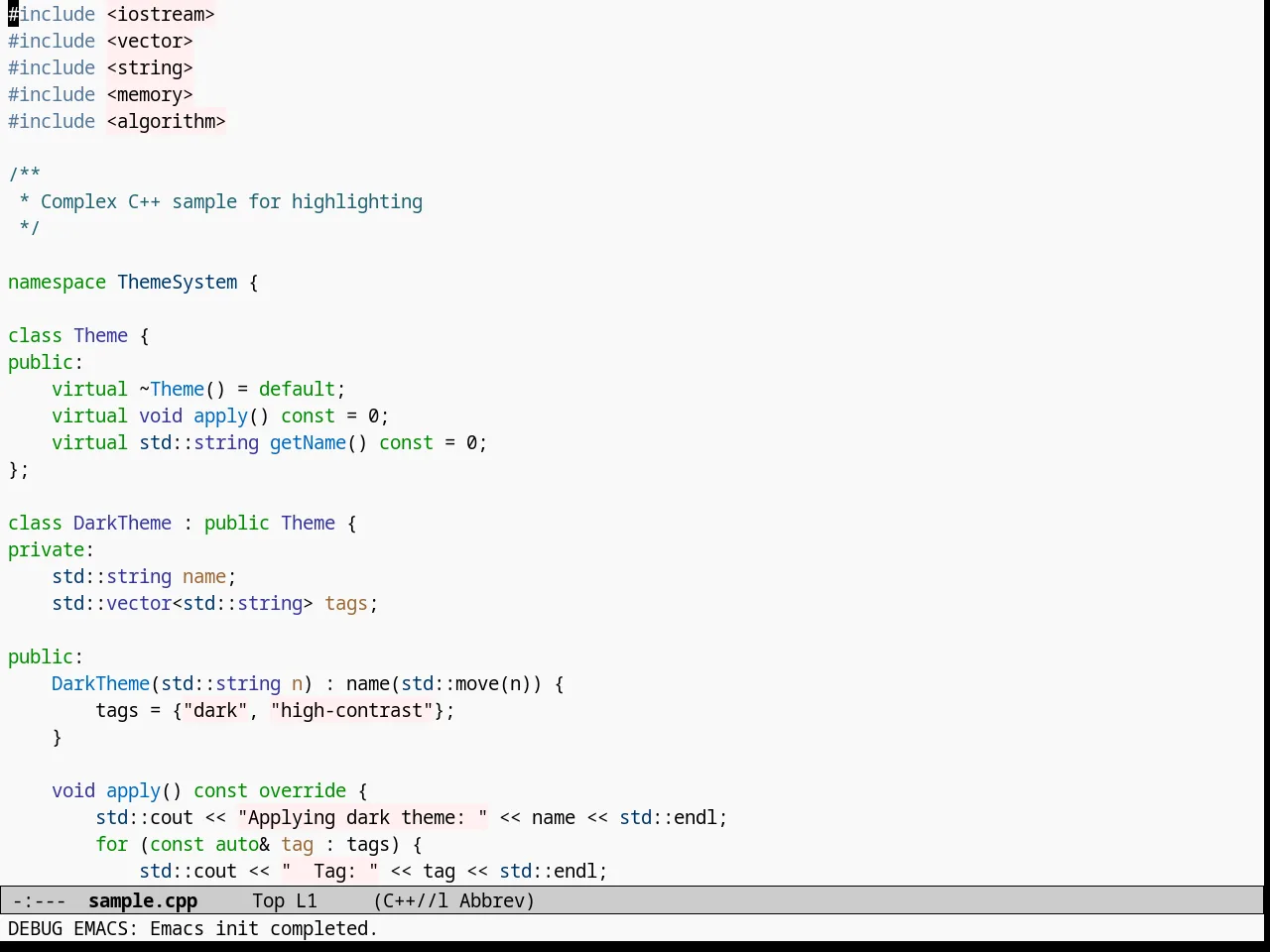
Task: Click the 'tags' member variable declaration
Action: (x=346, y=603)
